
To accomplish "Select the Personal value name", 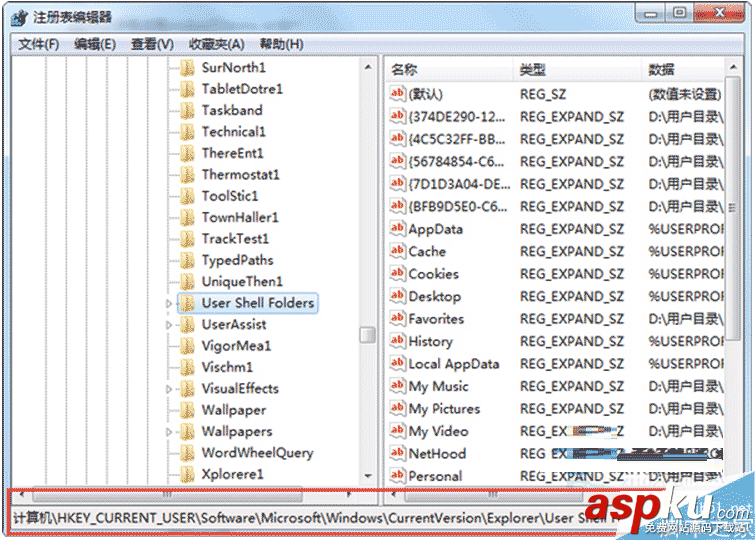I will pos(435,476).
